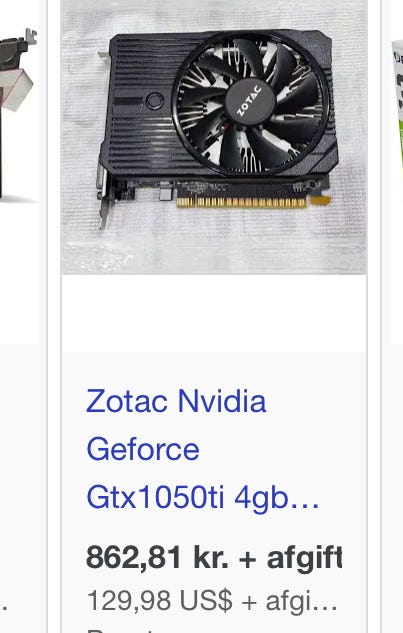
Task: Click the 129,98 US$ converted price
Action: click(x=212, y=601)
